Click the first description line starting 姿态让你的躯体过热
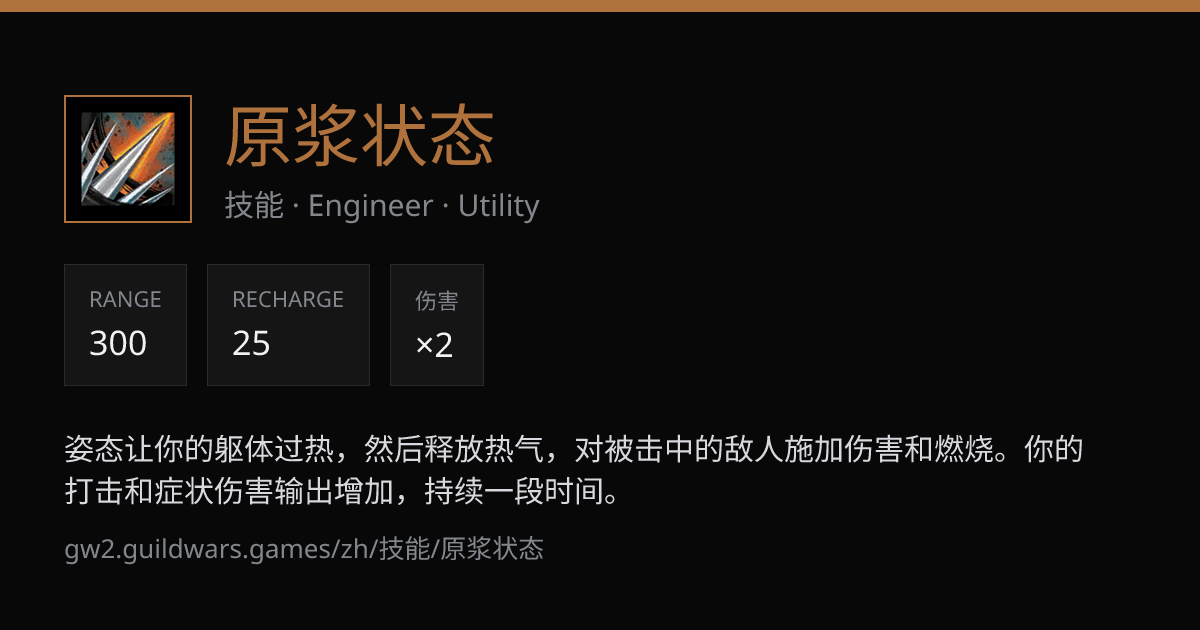The height and width of the screenshot is (630, 1200). (574, 450)
